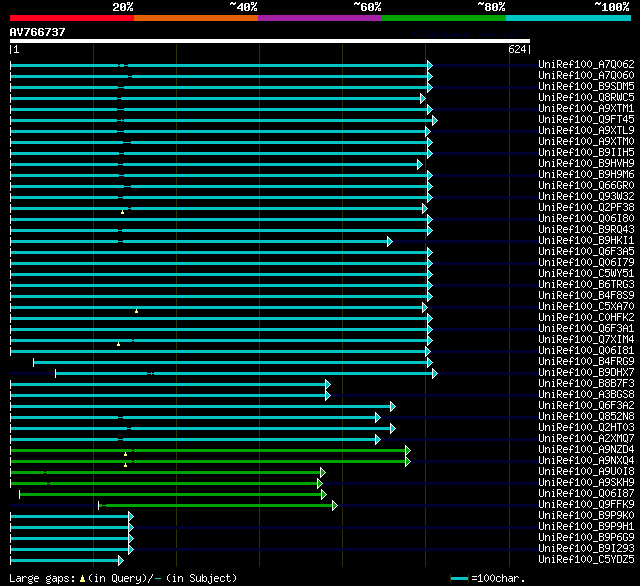Select the UniRef100_B9P9H1 label

(x=586, y=527)
